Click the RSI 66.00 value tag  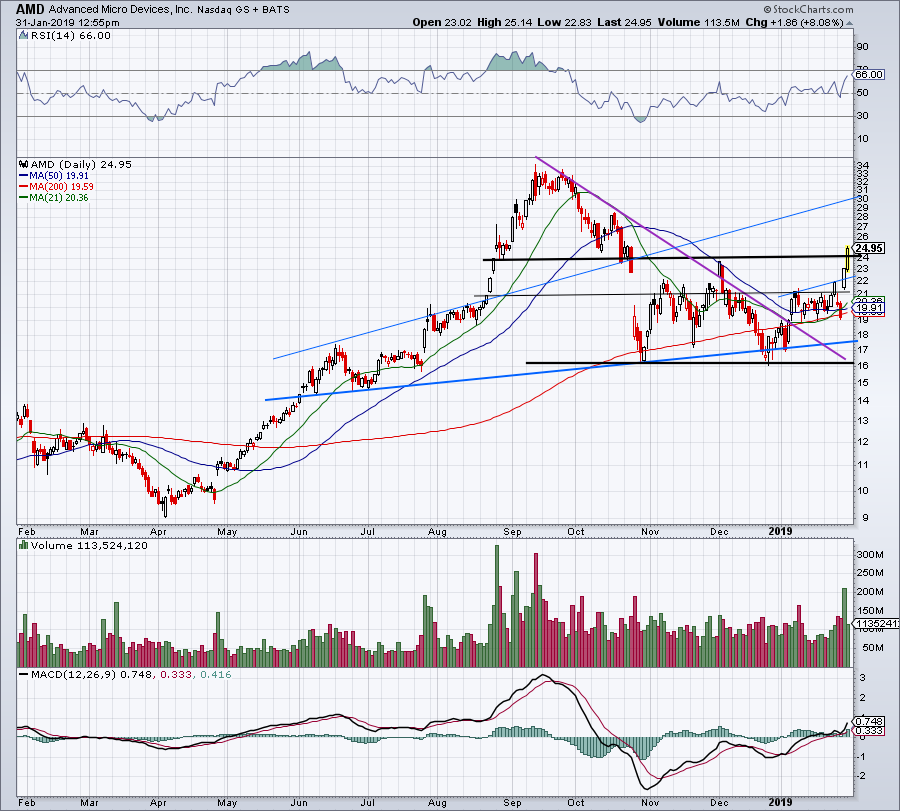(x=868, y=75)
